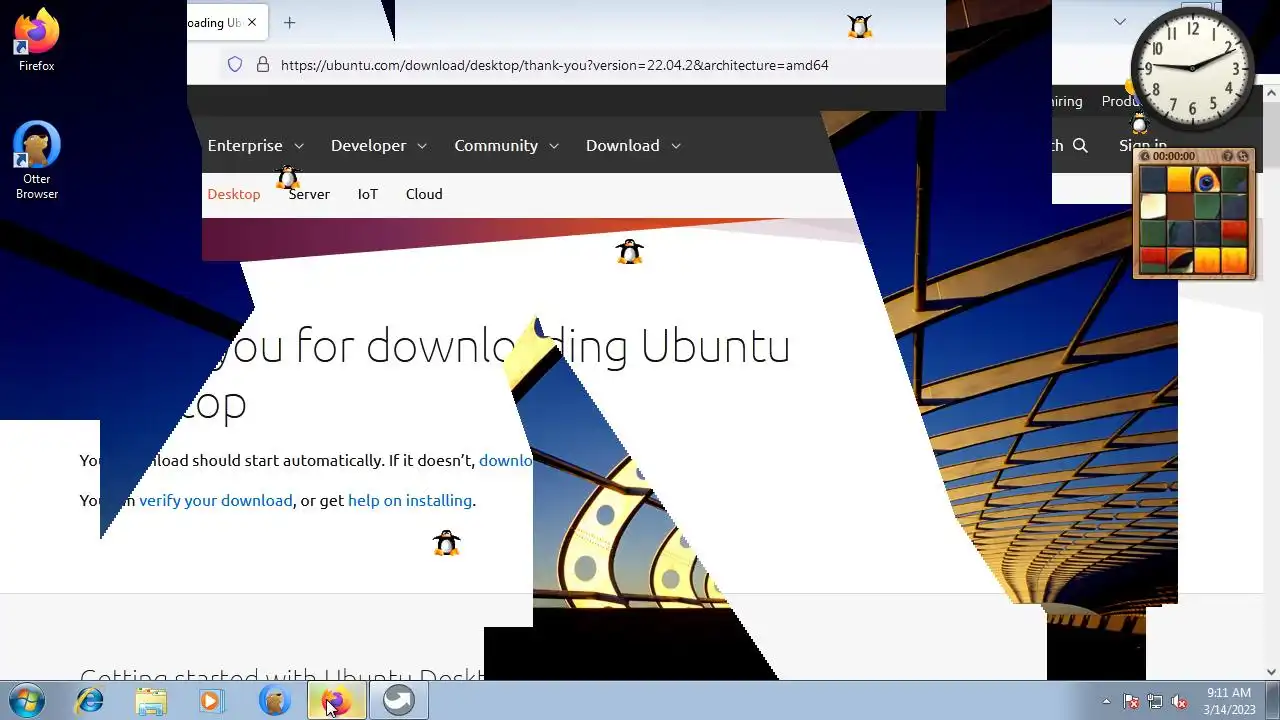Open the list all tabs chevron

(x=1119, y=22)
